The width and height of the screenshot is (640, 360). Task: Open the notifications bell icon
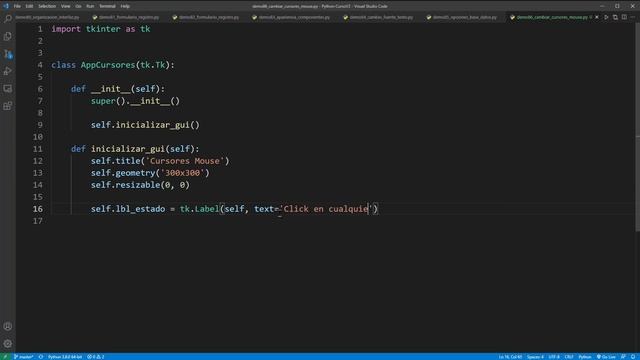(x=633, y=357)
